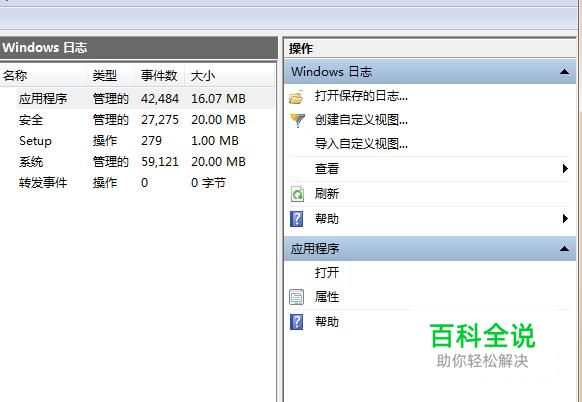Click the help icon under 属性

click(296, 322)
